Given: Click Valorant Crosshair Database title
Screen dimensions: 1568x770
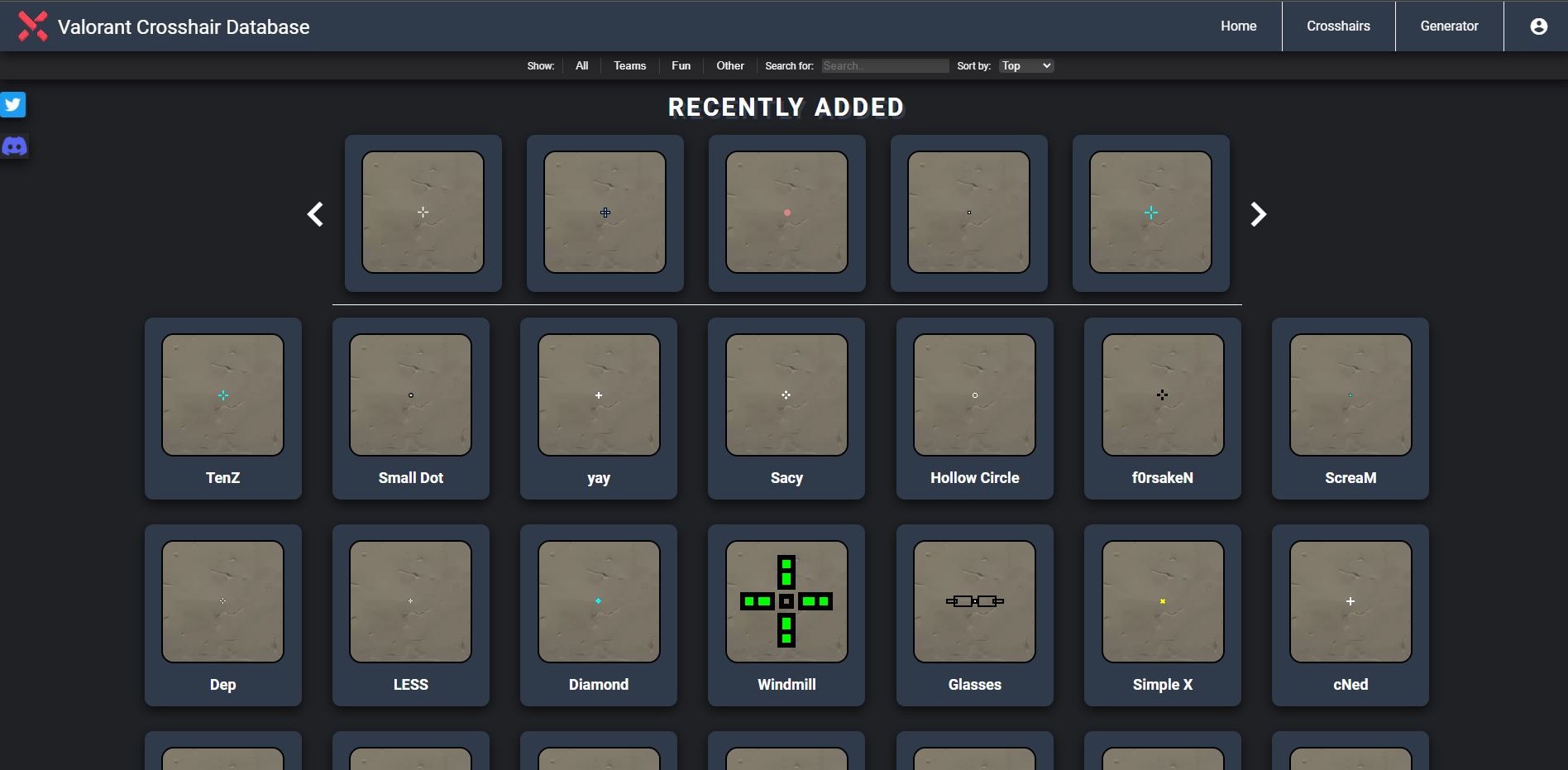Looking at the screenshot, I should tap(184, 27).
